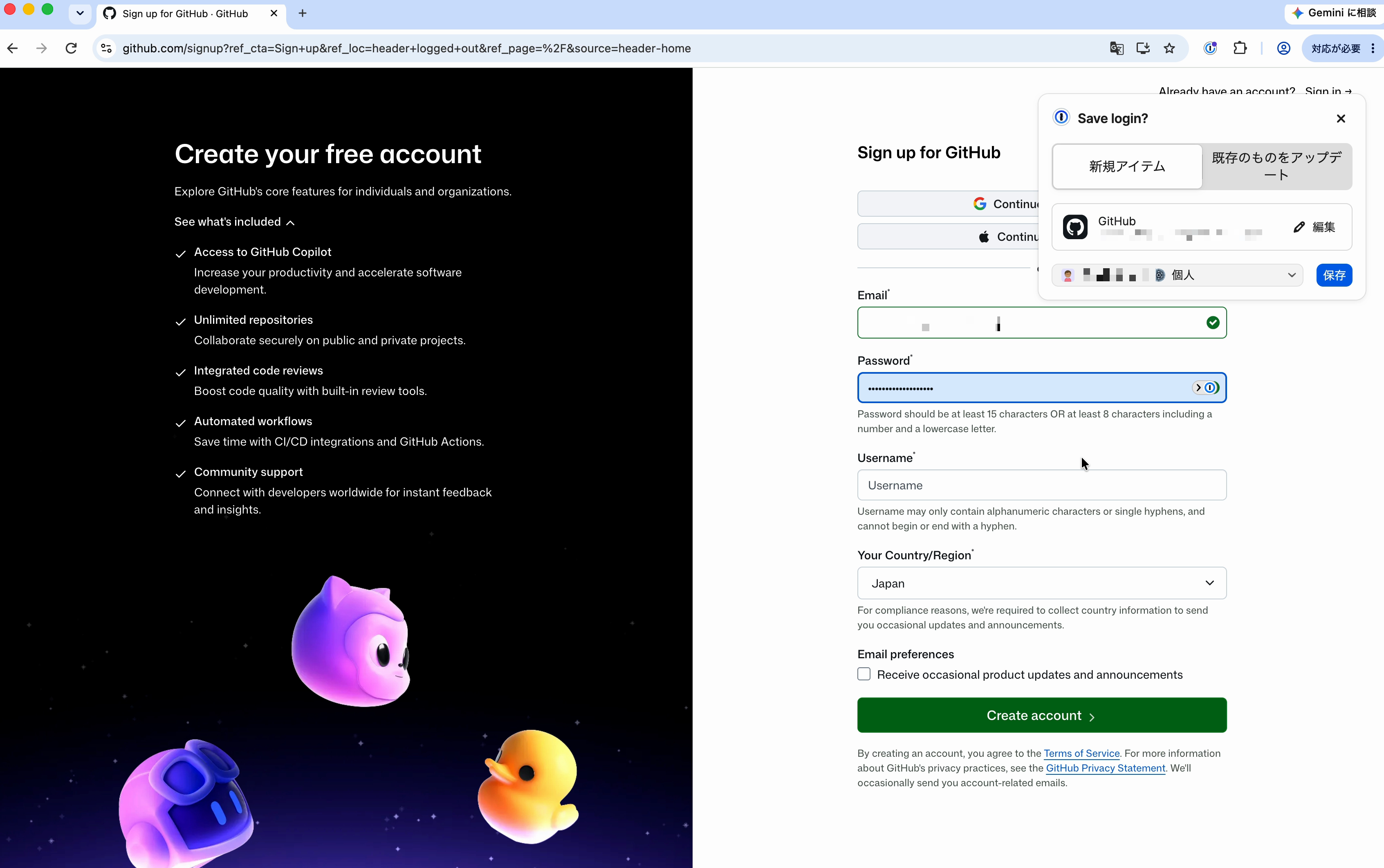Open Chrome menu three dots
The height and width of the screenshot is (868, 1384).
tap(1373, 48)
